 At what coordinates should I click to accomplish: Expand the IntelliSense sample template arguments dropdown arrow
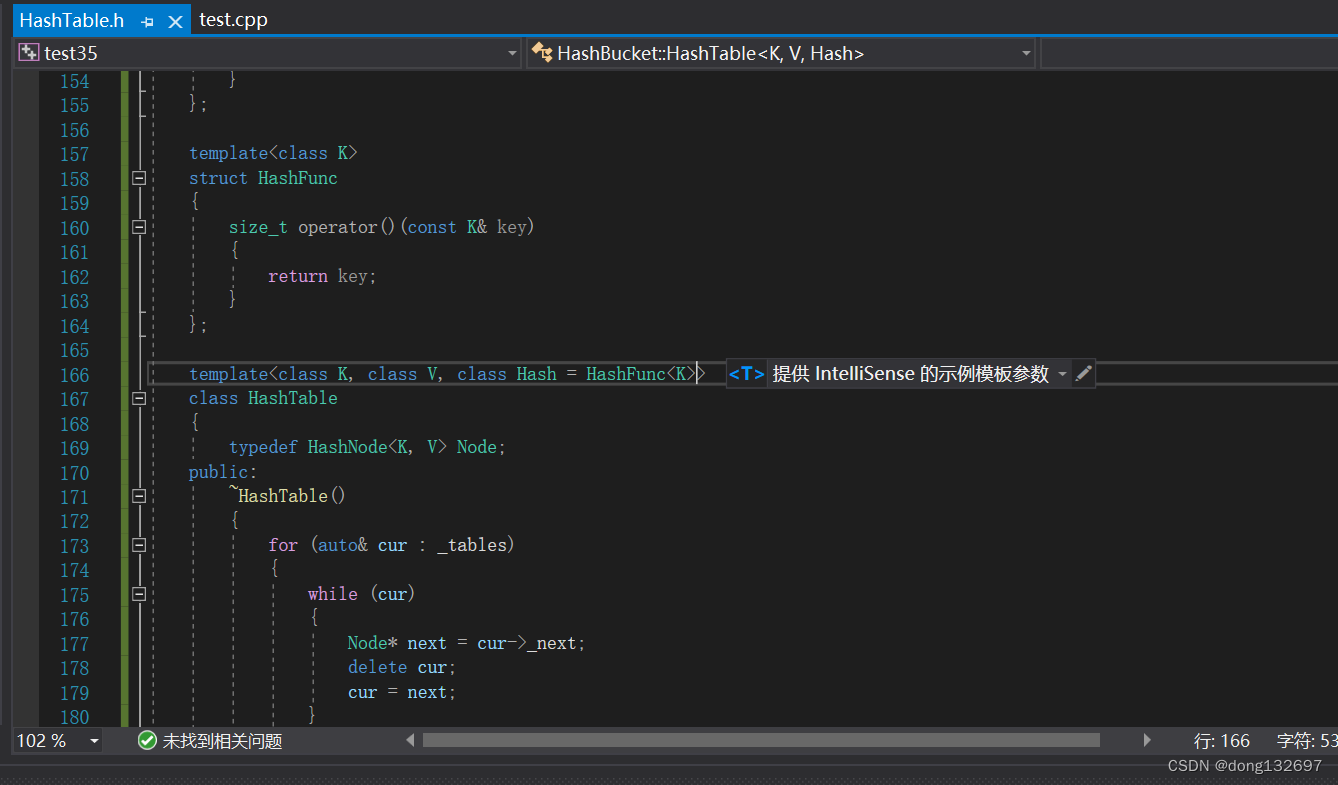click(1062, 374)
